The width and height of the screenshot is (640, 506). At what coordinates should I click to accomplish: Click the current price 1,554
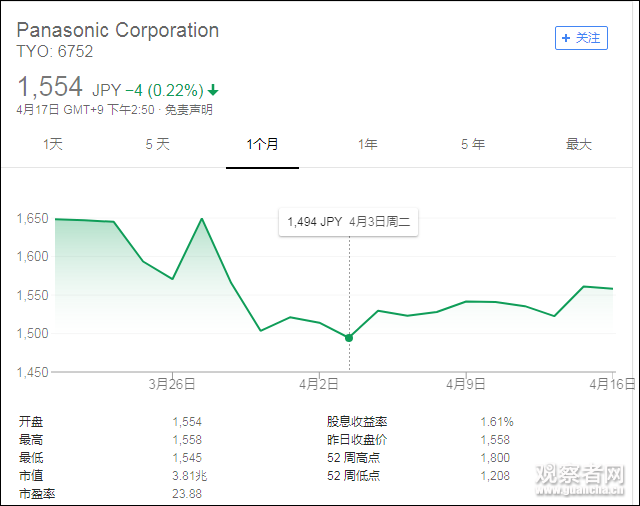click(50, 87)
